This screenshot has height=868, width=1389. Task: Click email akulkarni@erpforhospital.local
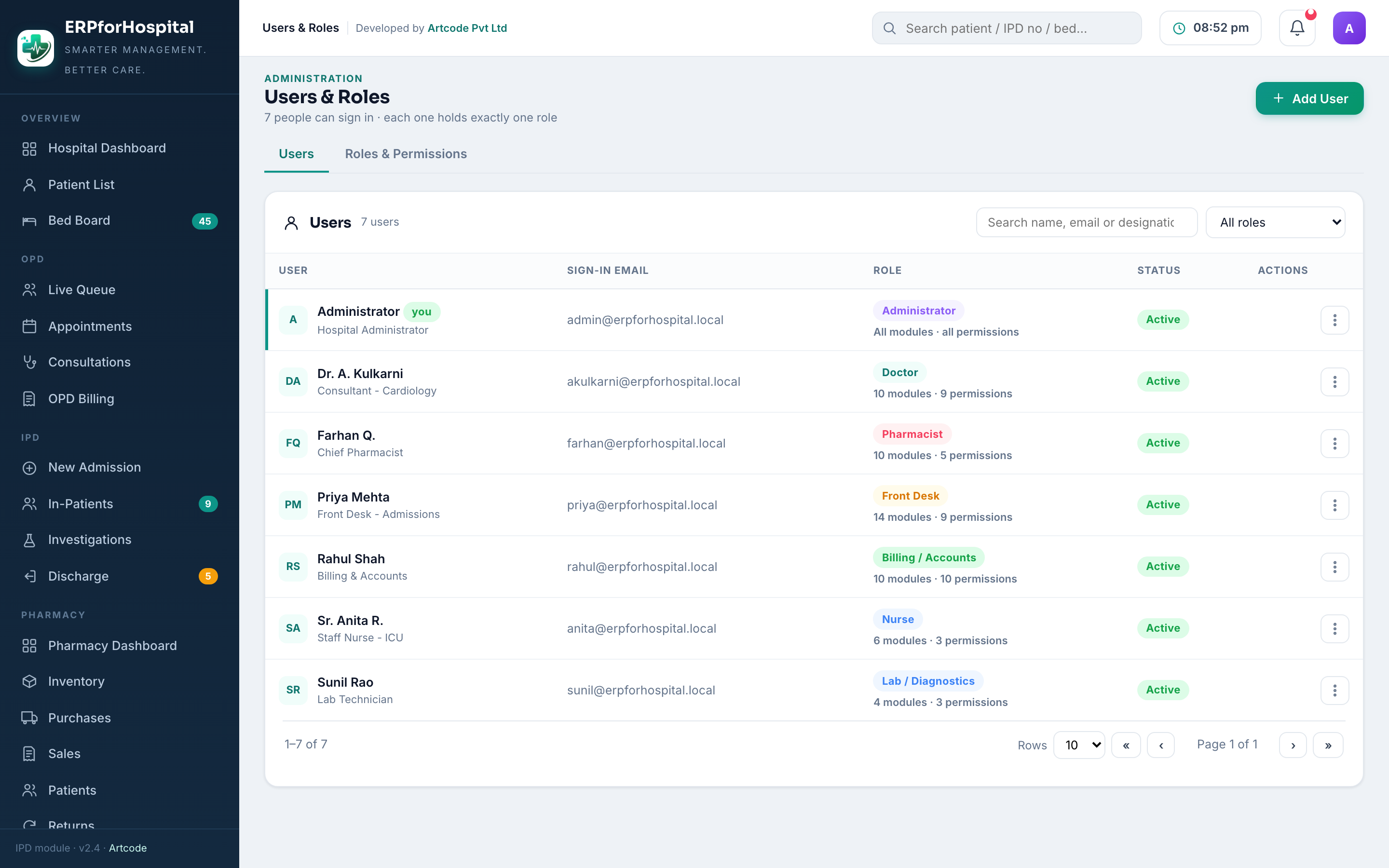click(x=653, y=382)
